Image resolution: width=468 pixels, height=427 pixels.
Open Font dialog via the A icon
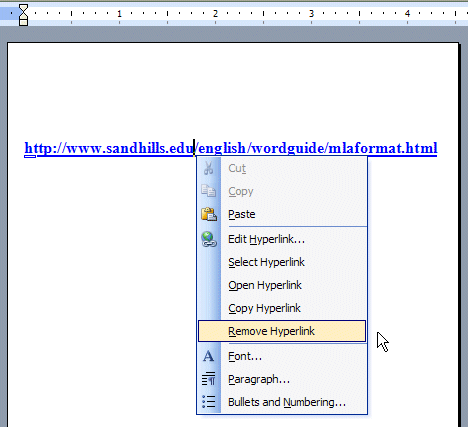click(209, 356)
